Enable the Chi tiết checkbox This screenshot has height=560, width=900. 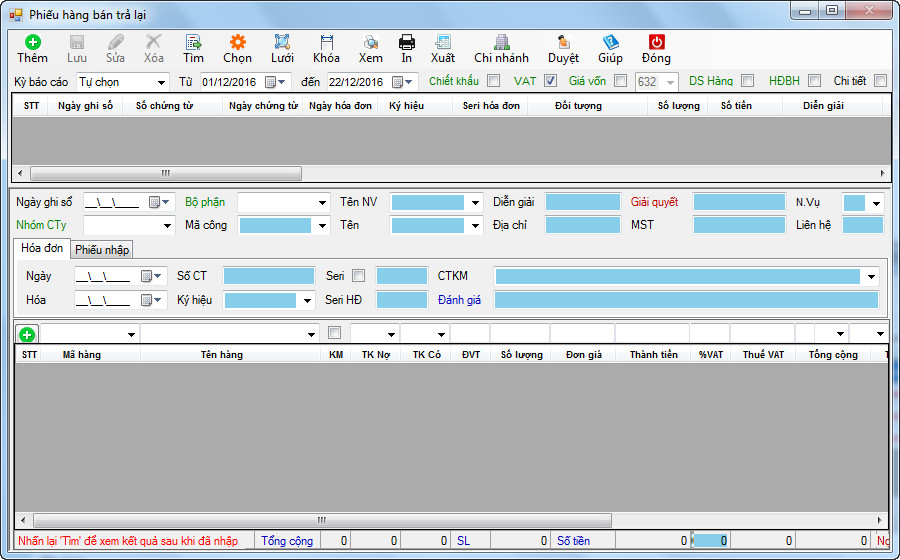(x=880, y=81)
